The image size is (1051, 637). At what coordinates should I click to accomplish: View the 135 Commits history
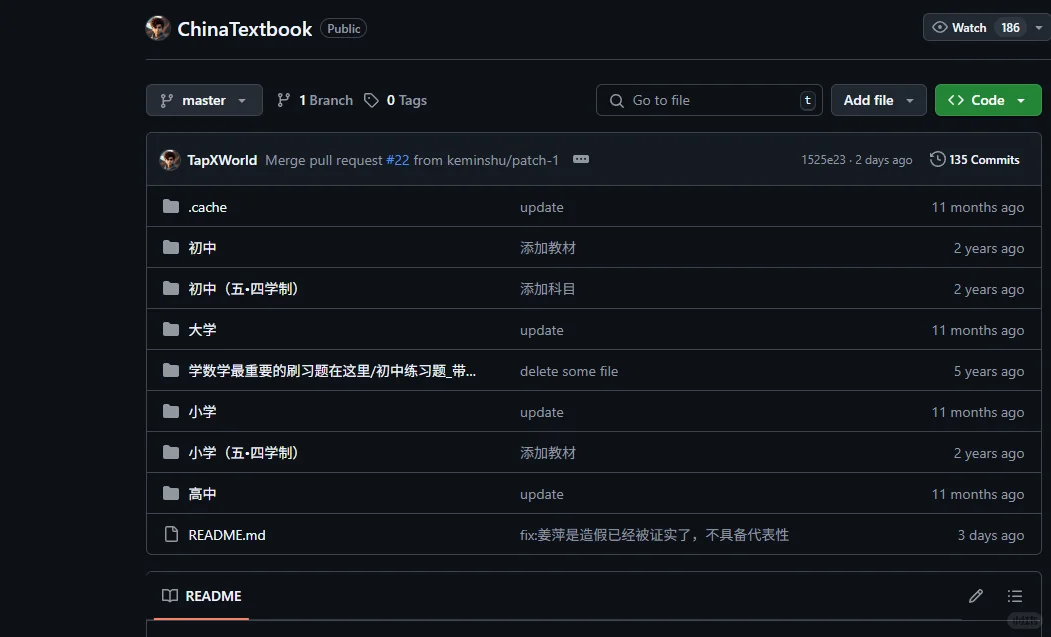point(975,160)
